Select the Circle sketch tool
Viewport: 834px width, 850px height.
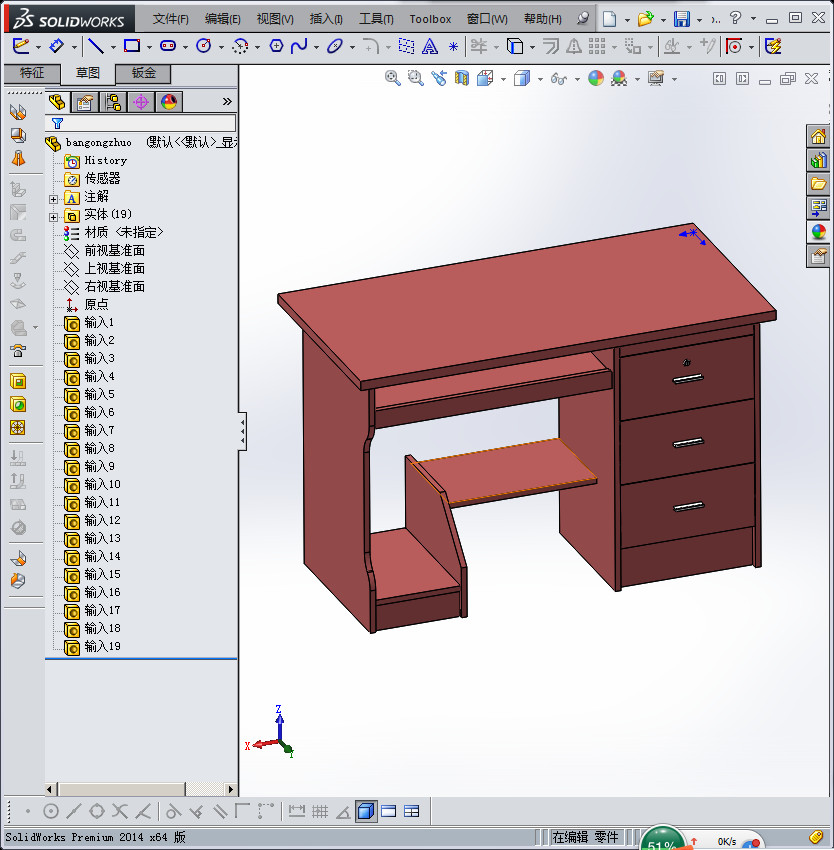point(202,45)
